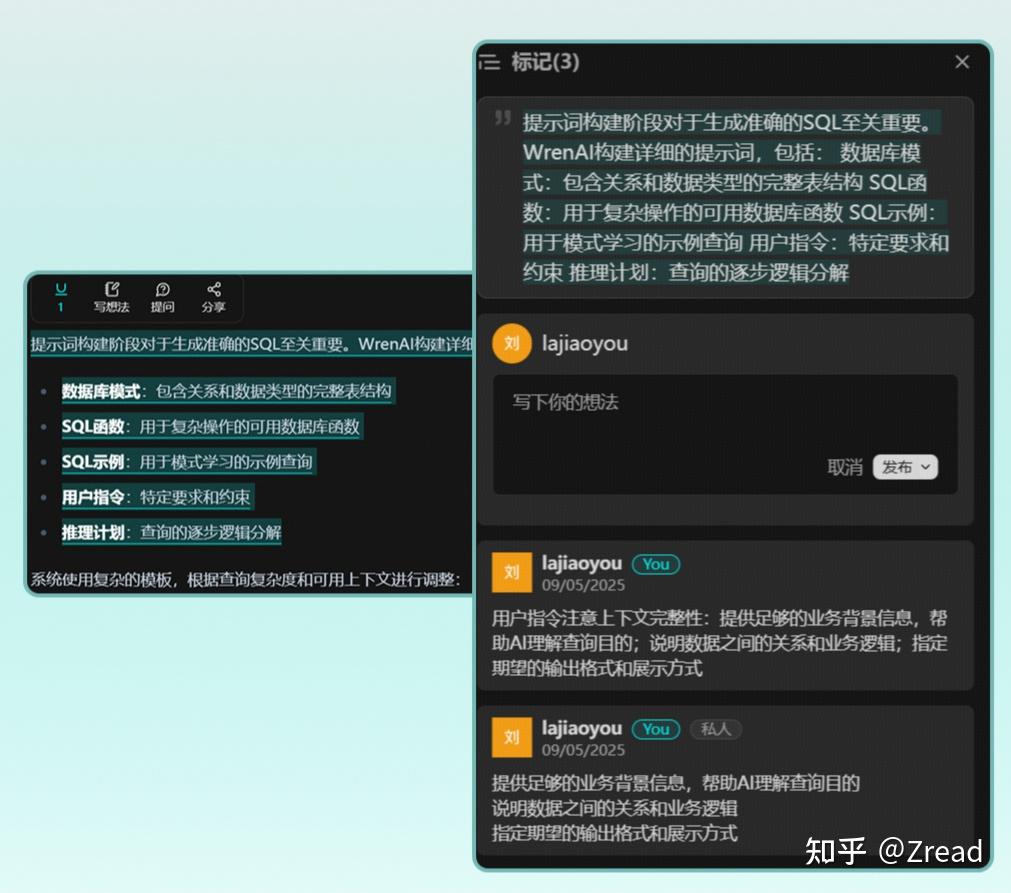Screen dimensions: 1011x893
Task: Click the line starting 提示词构建阶段对于生成准确的SQL
Action: (x=251, y=344)
